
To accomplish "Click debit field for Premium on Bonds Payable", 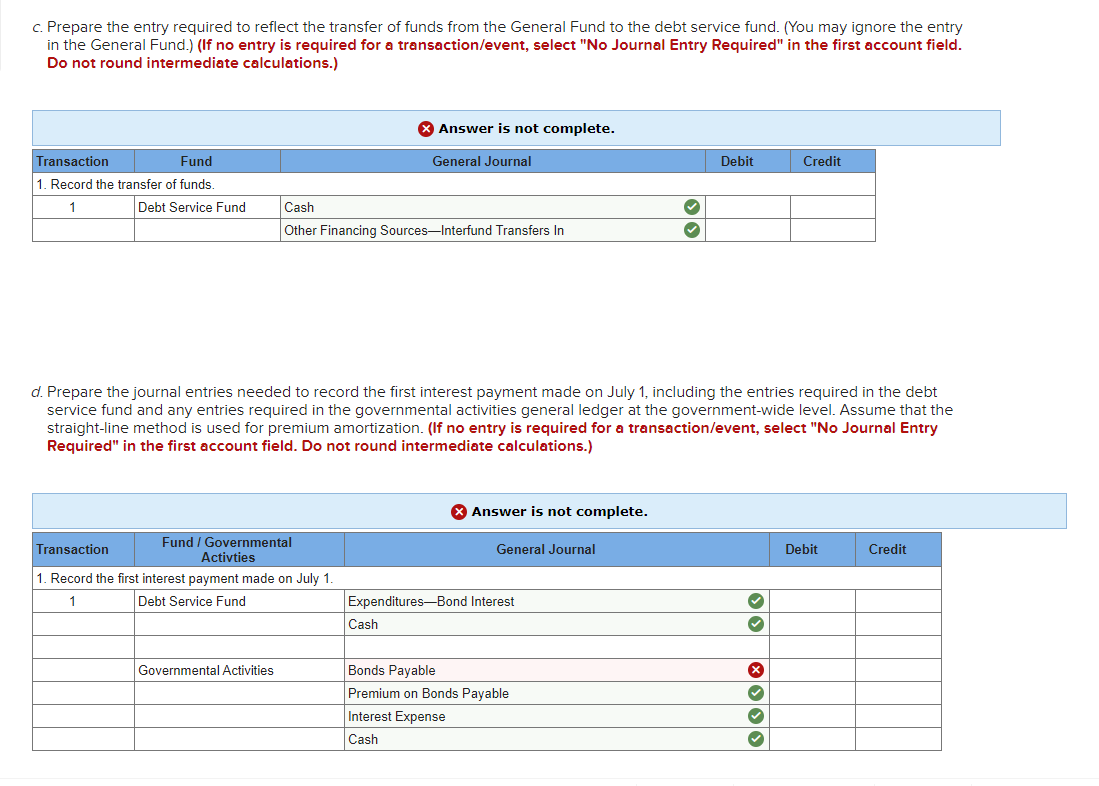I will [x=812, y=693].
